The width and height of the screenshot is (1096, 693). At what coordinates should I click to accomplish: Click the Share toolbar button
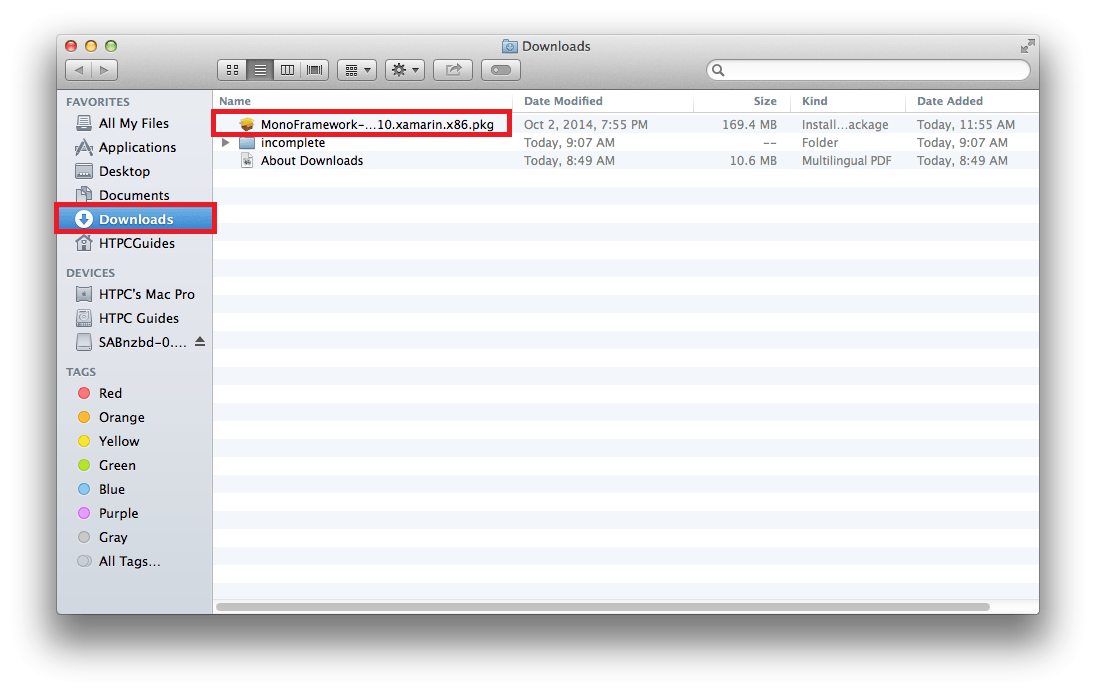click(453, 70)
